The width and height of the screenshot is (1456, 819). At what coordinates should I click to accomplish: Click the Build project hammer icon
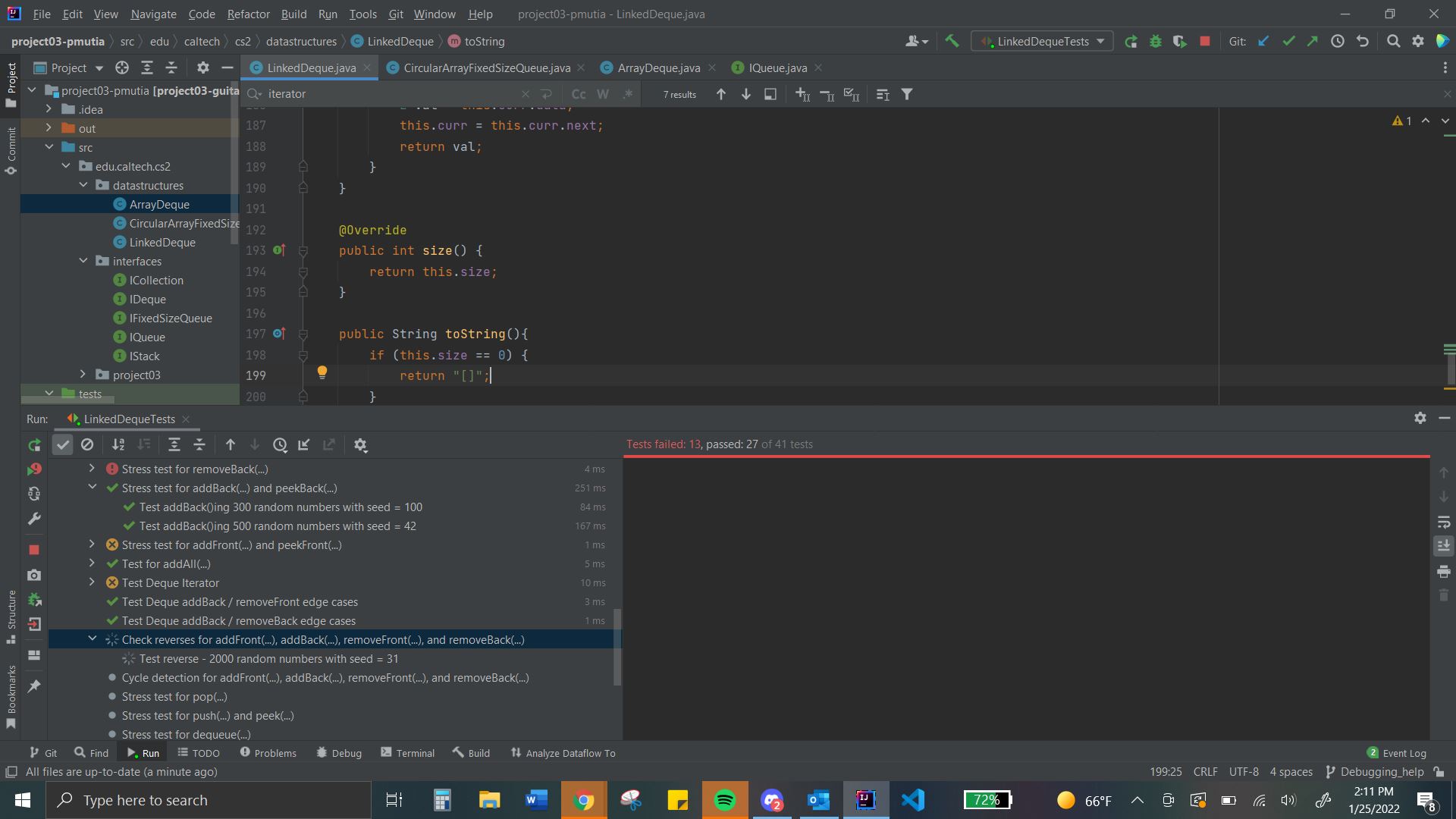point(952,42)
